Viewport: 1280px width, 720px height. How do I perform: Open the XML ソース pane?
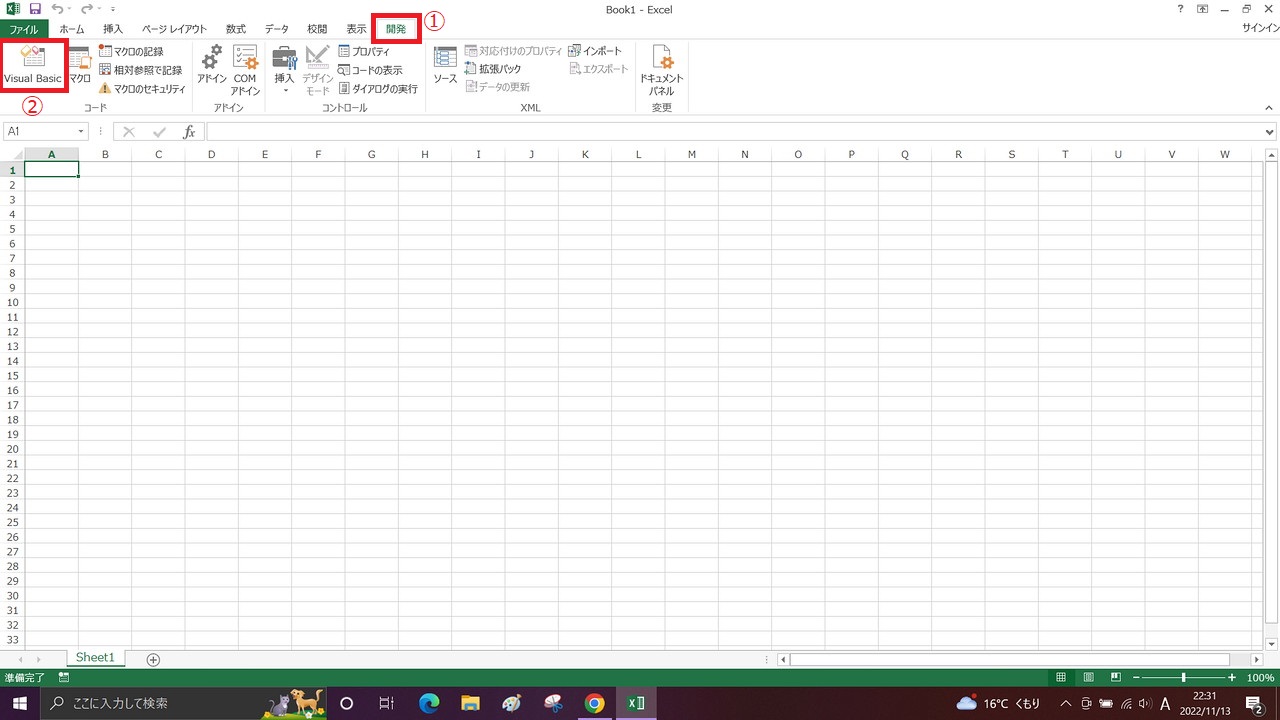(445, 65)
